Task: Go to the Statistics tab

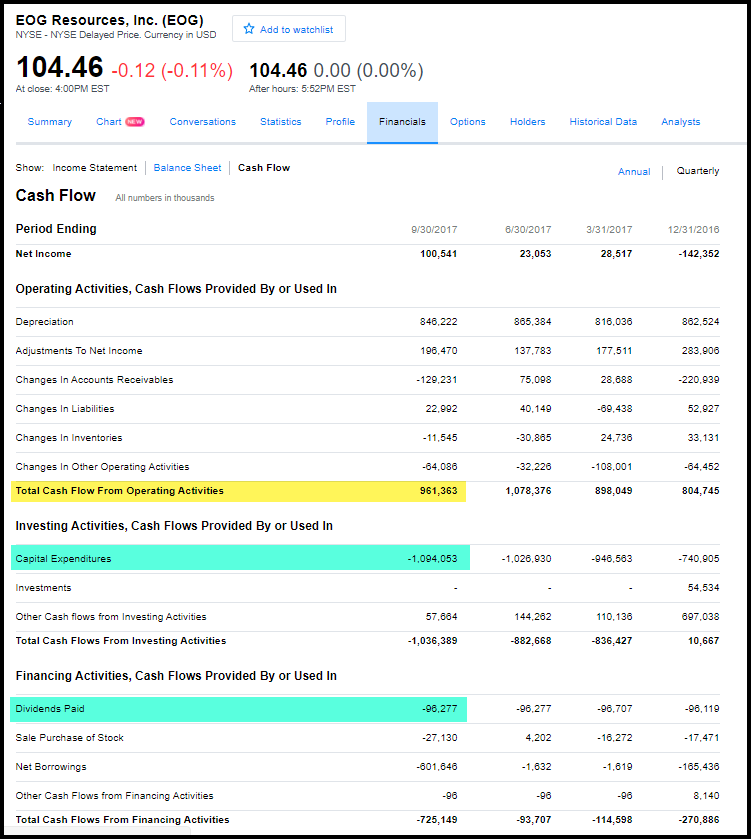Action: [x=281, y=121]
